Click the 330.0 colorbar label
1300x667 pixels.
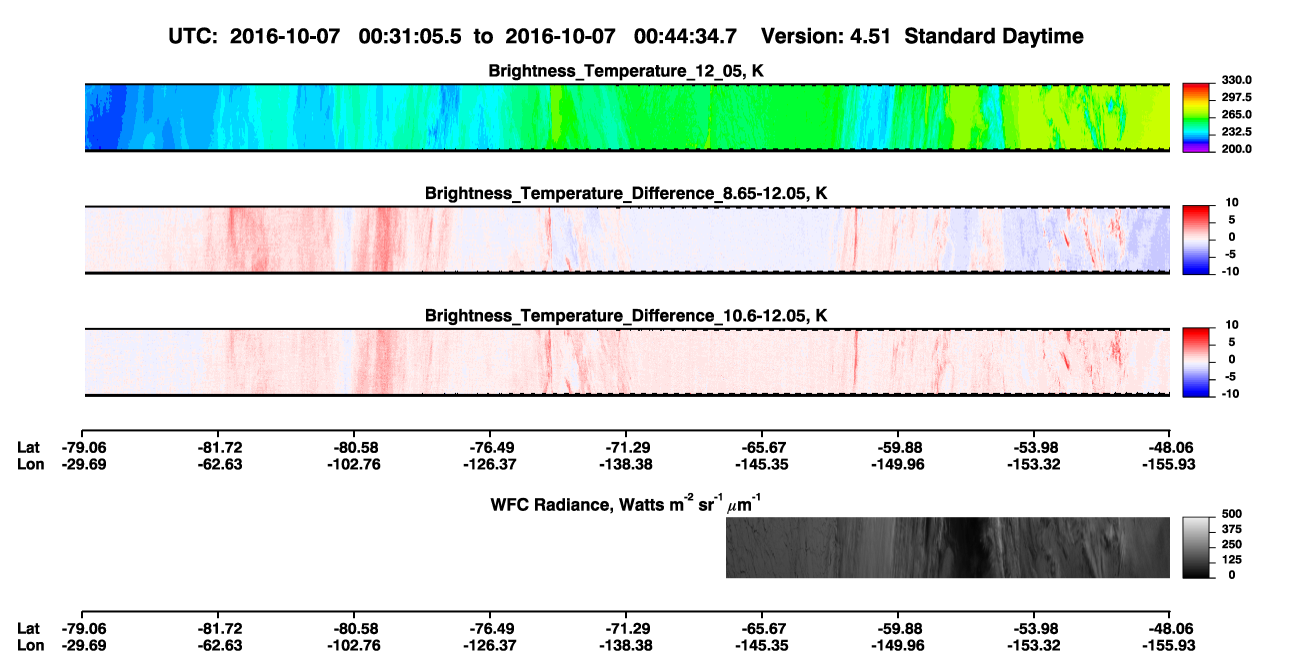pyautogui.click(x=1235, y=80)
